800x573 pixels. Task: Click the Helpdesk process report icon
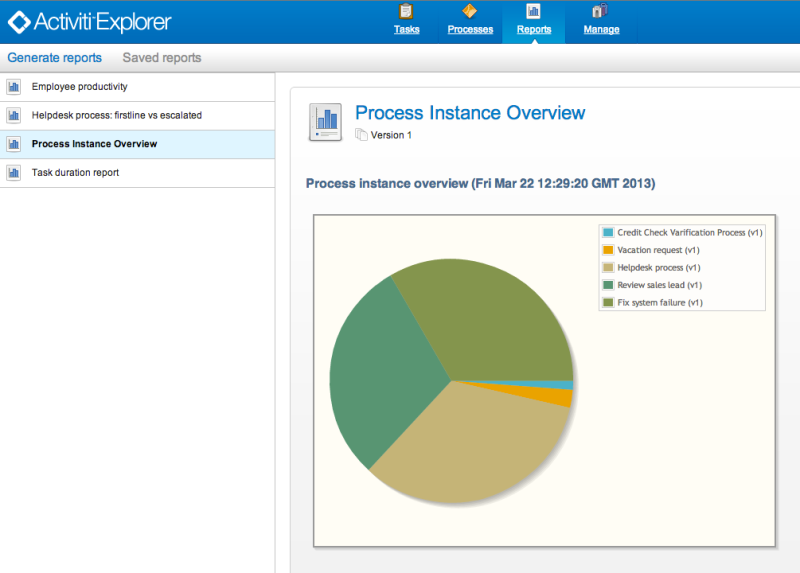[x=14, y=115]
